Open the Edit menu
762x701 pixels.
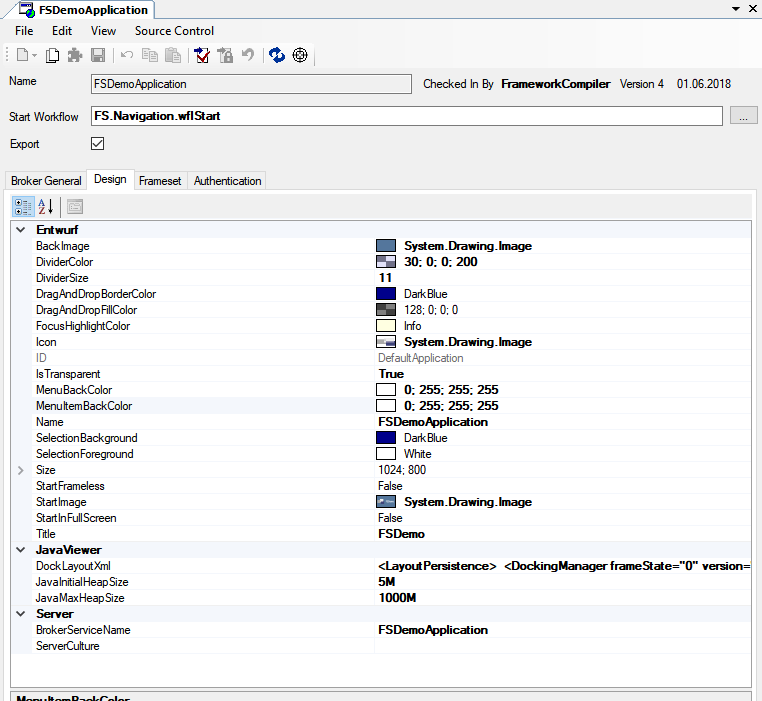[x=62, y=31]
